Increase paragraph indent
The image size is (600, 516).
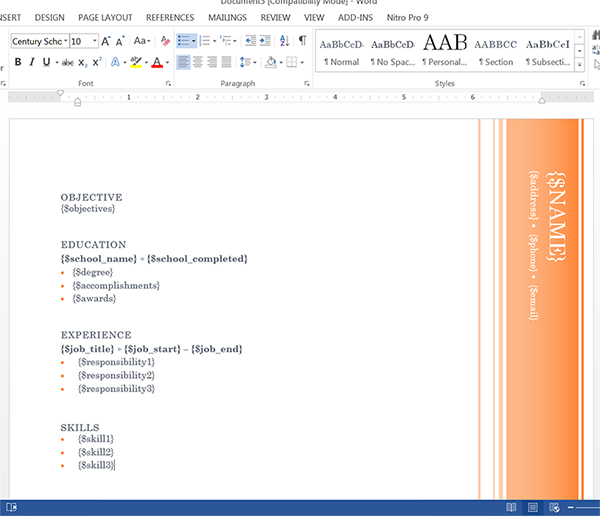click(x=265, y=41)
